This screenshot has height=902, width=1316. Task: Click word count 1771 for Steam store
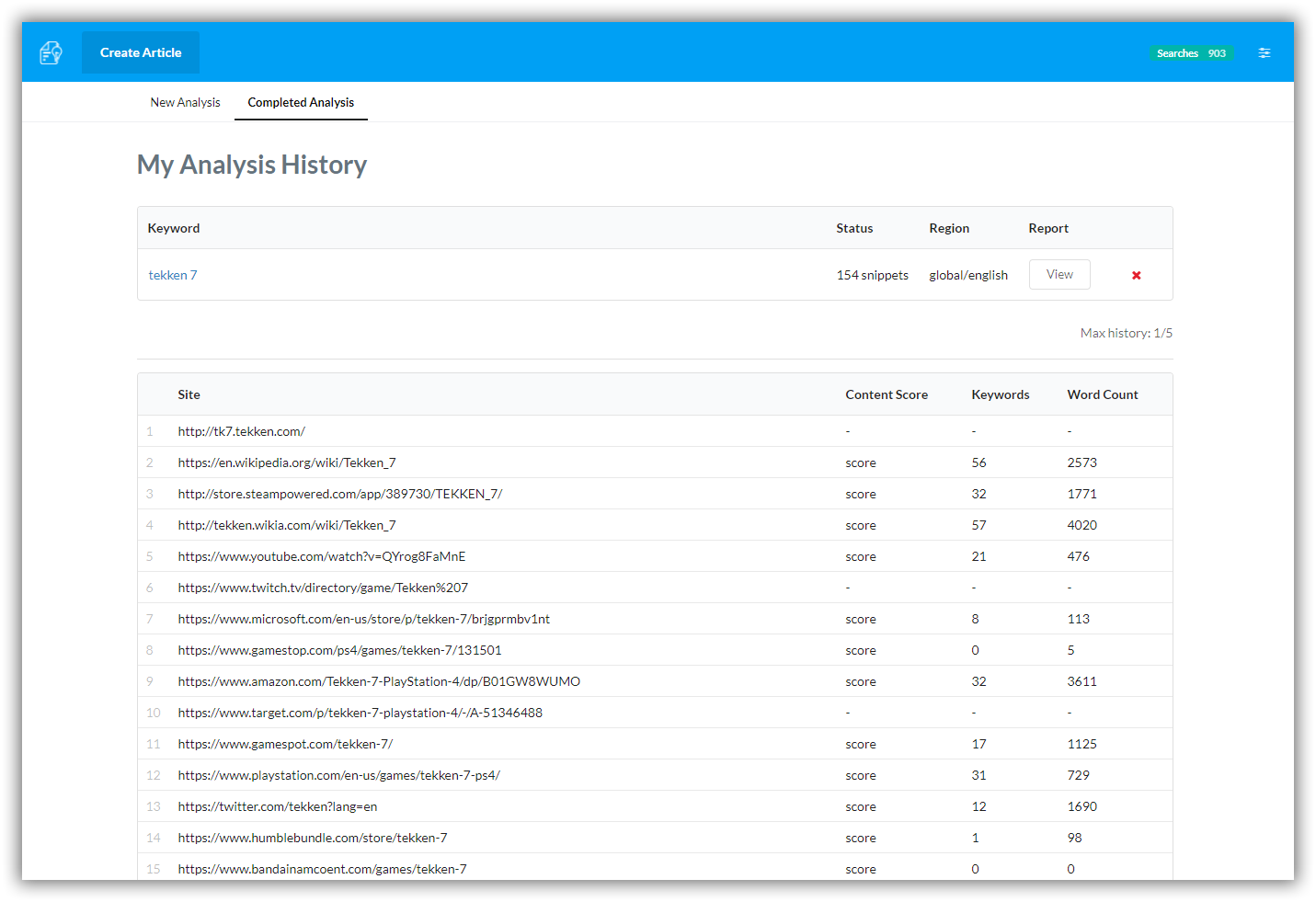(x=1082, y=494)
